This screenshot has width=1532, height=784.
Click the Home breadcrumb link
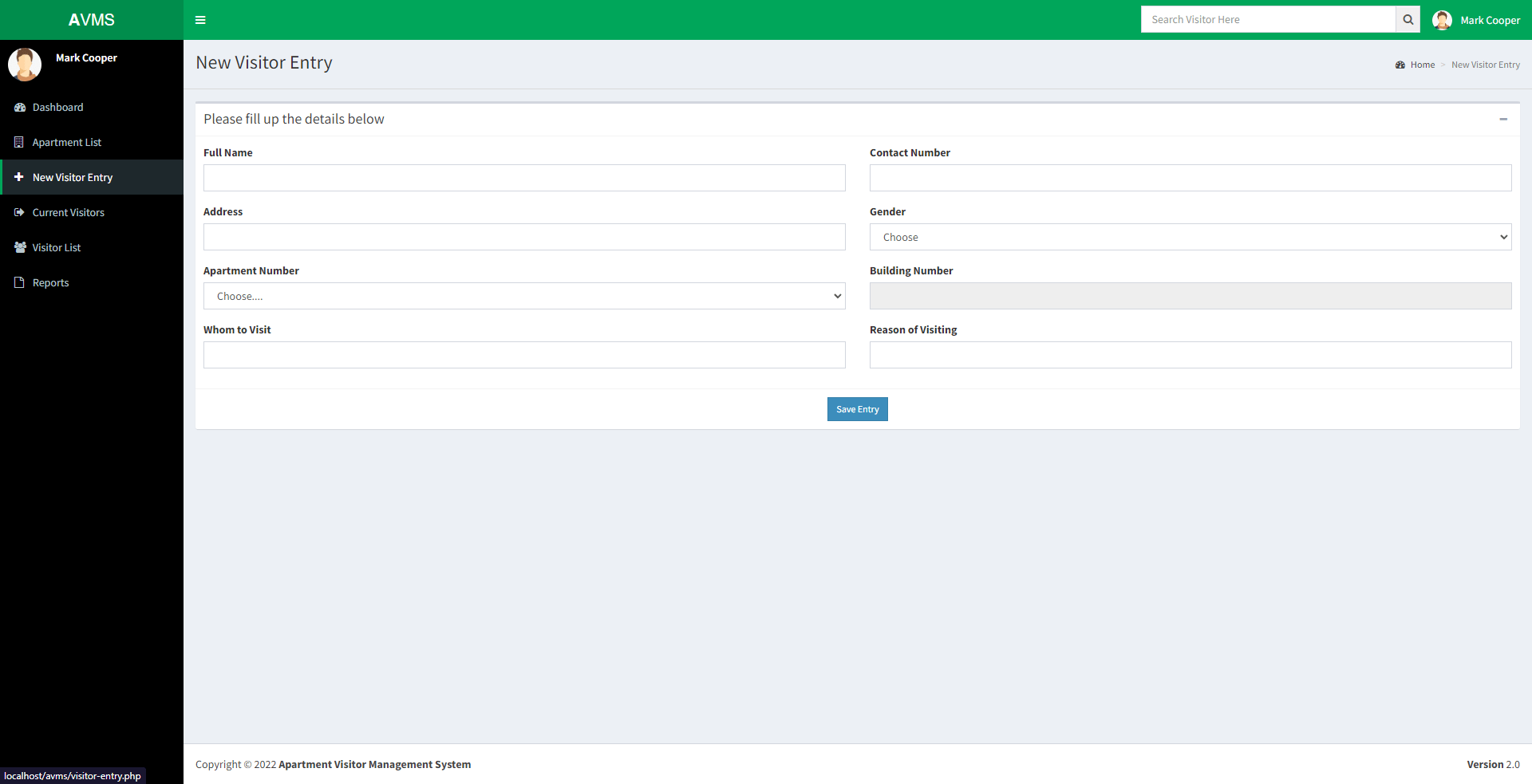coord(1422,65)
